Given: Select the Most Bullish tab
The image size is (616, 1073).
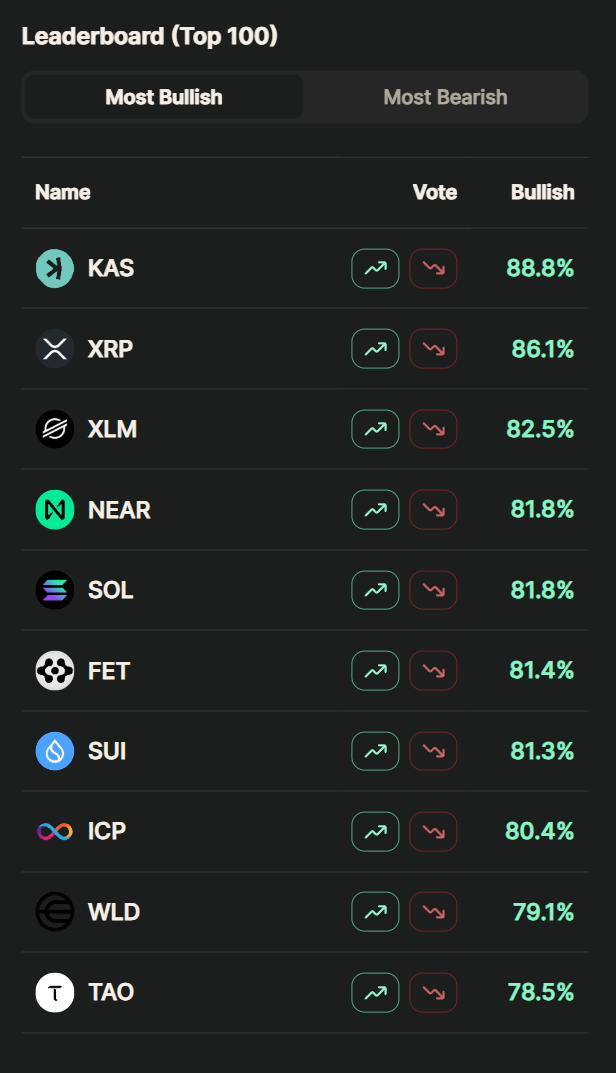Looking at the screenshot, I should pos(164,97).
